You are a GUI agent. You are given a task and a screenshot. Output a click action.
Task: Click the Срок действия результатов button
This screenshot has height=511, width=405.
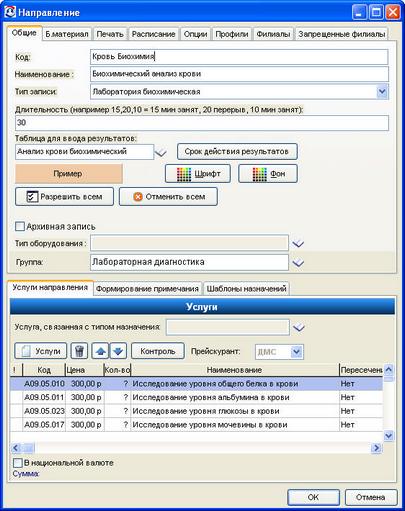[237, 152]
